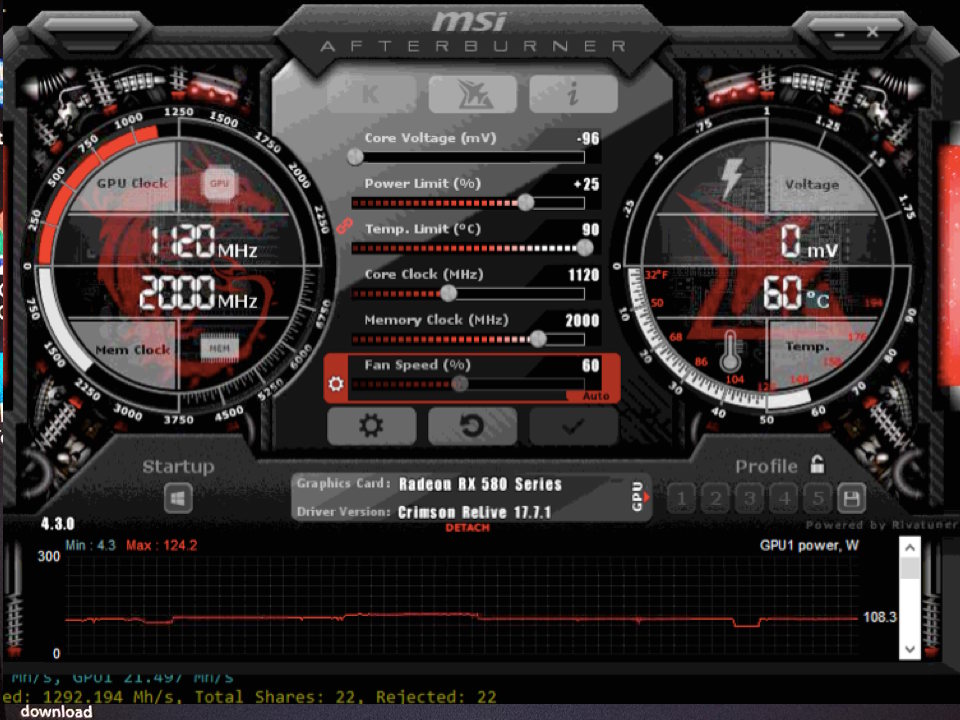Open Afterburner settings gear button
Image resolution: width=960 pixels, height=720 pixels.
tap(371, 426)
